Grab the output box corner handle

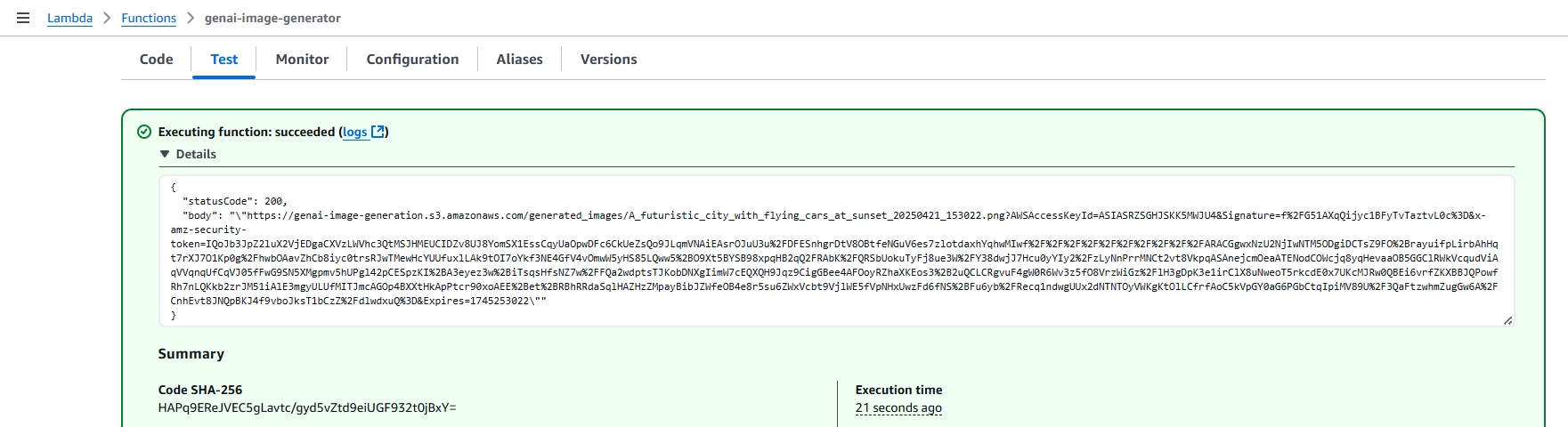pyautogui.click(x=1507, y=320)
